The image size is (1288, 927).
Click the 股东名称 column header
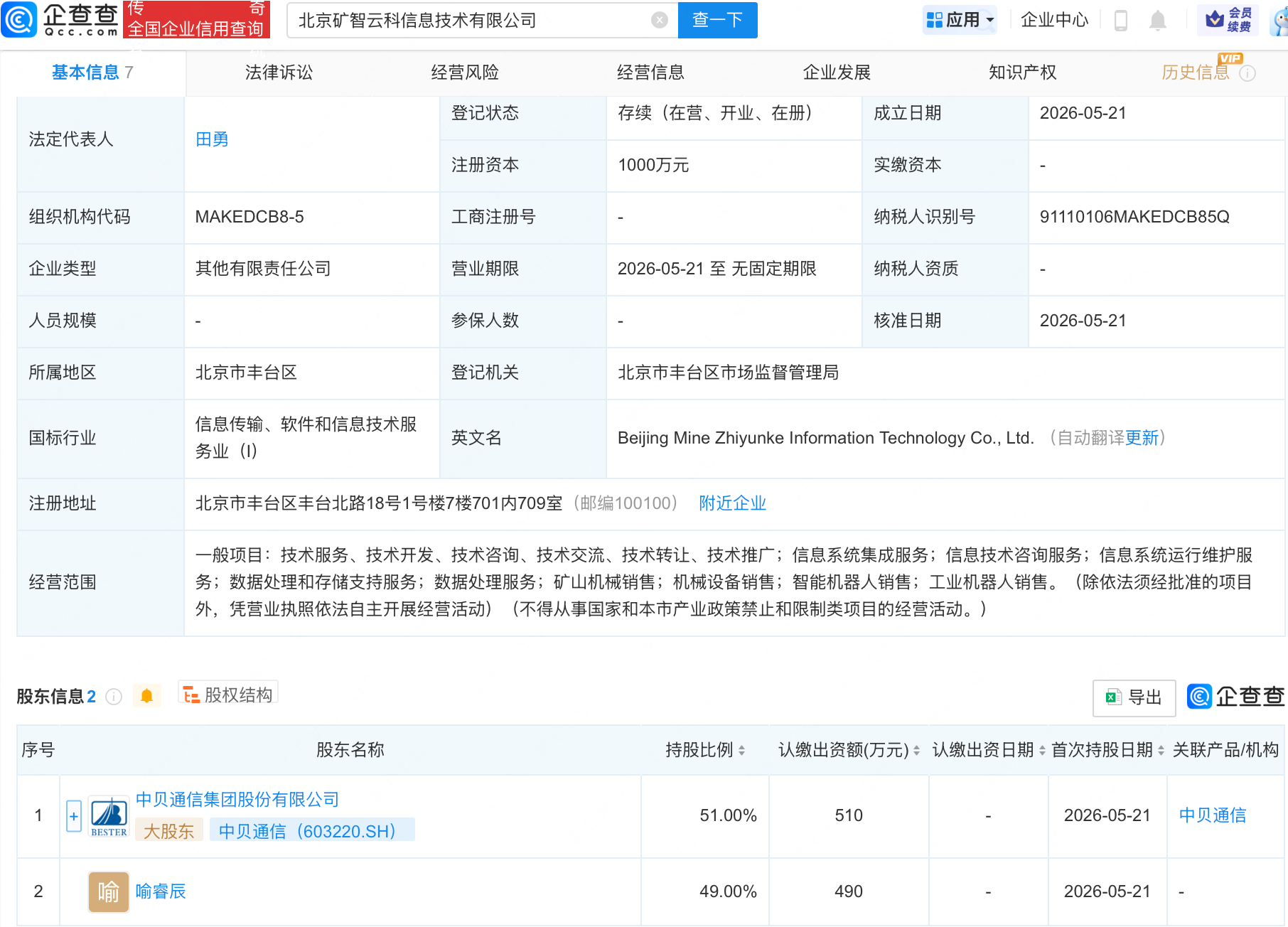(x=350, y=750)
